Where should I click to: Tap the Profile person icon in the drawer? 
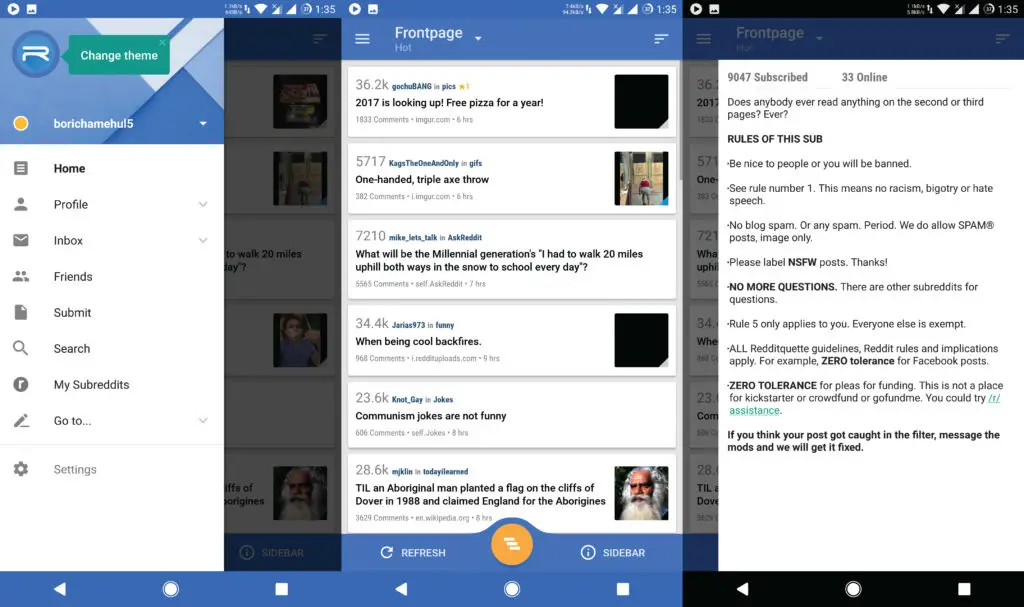pos(21,205)
